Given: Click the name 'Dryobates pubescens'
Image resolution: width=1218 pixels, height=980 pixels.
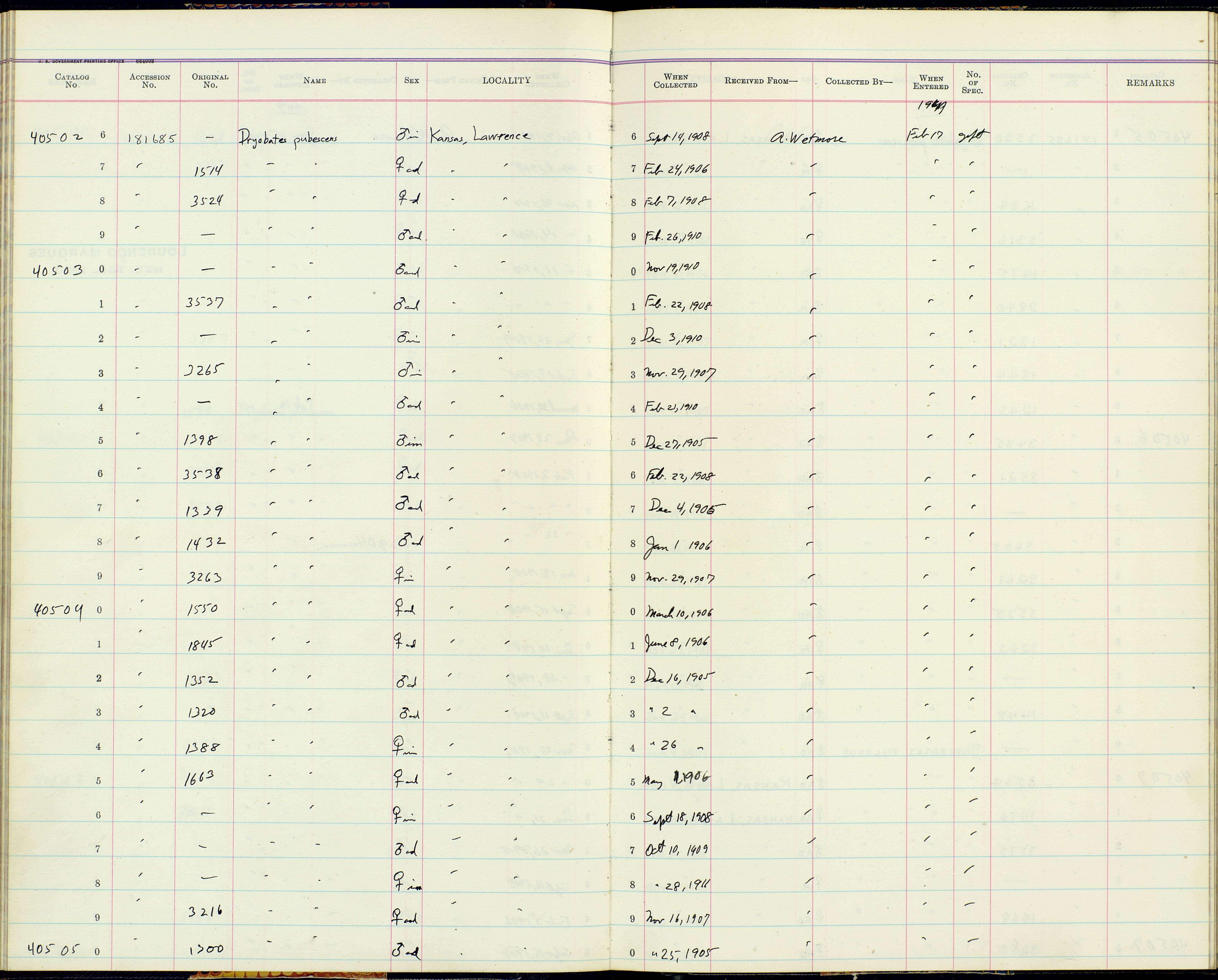Looking at the screenshot, I should click(287, 139).
